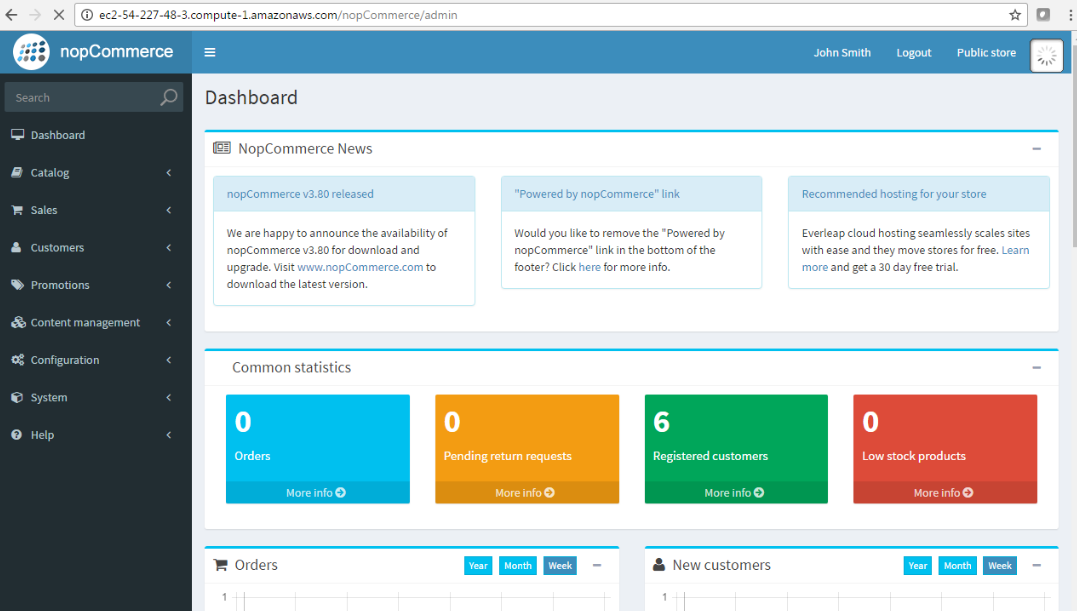Viewport: 1077px width, 611px height.
Task: Open the Sales menu item
Action: click(96, 209)
